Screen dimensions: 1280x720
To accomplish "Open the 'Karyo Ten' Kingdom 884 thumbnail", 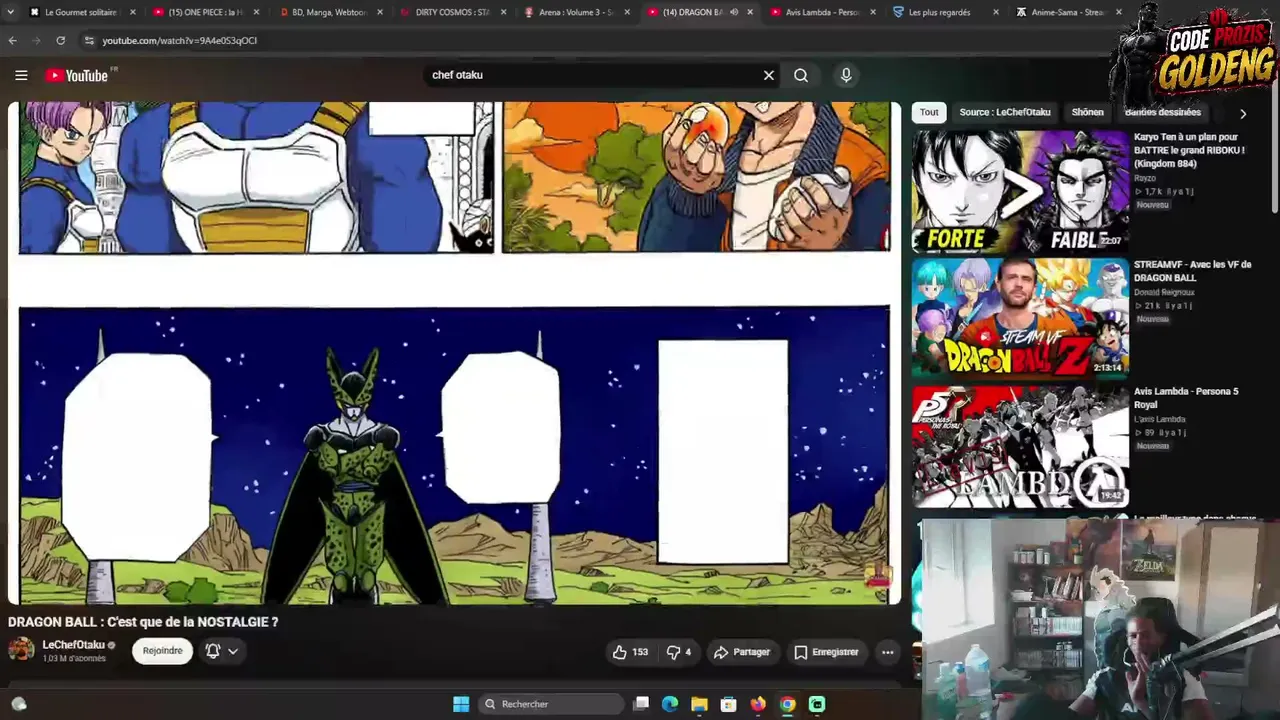I will click(x=1020, y=190).
